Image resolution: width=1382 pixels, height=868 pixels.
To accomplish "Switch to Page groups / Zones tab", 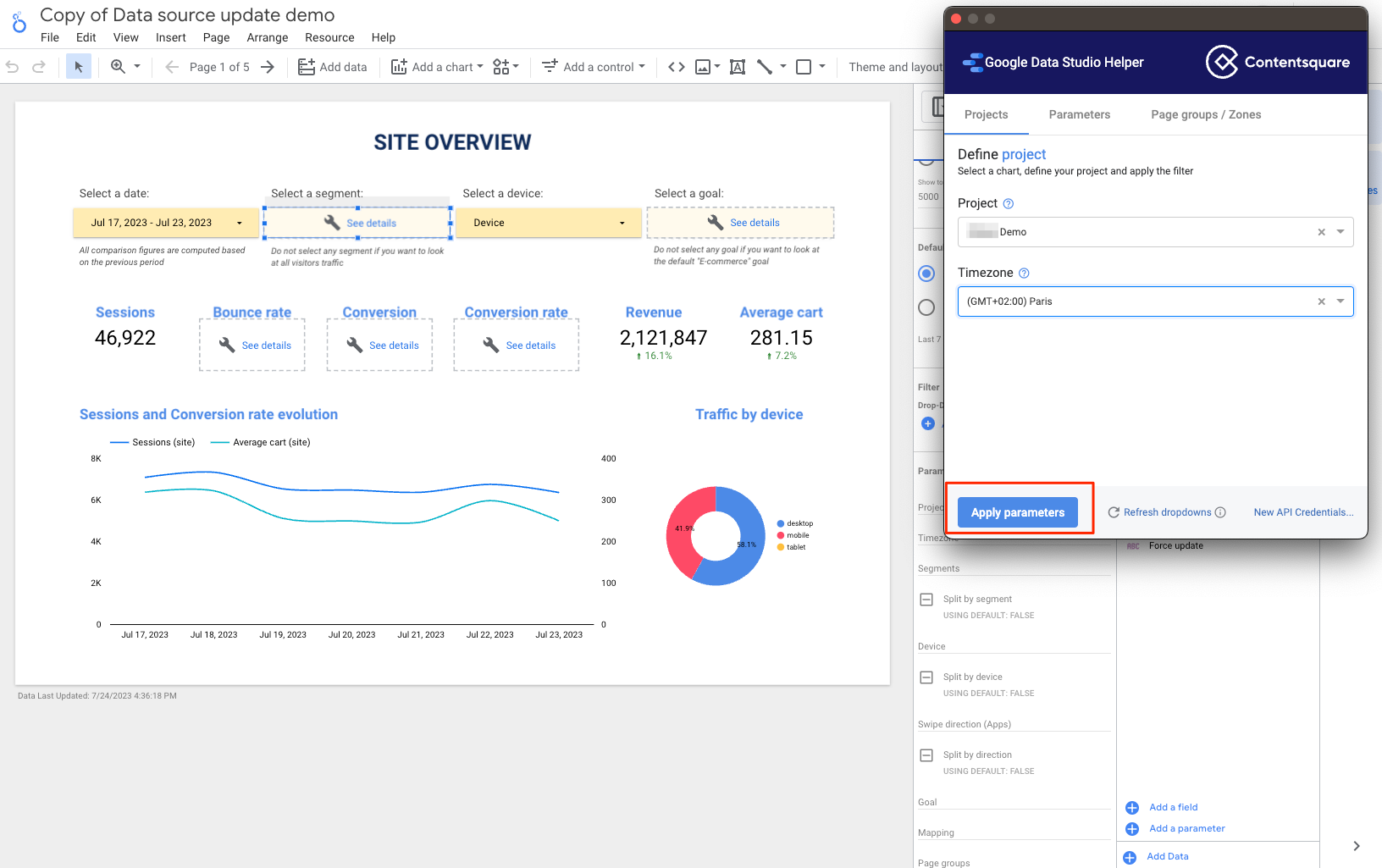I will click(1206, 114).
